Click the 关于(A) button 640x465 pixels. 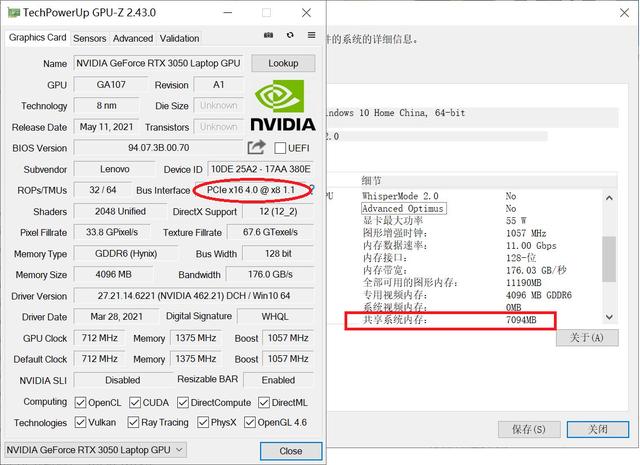(x=587, y=338)
